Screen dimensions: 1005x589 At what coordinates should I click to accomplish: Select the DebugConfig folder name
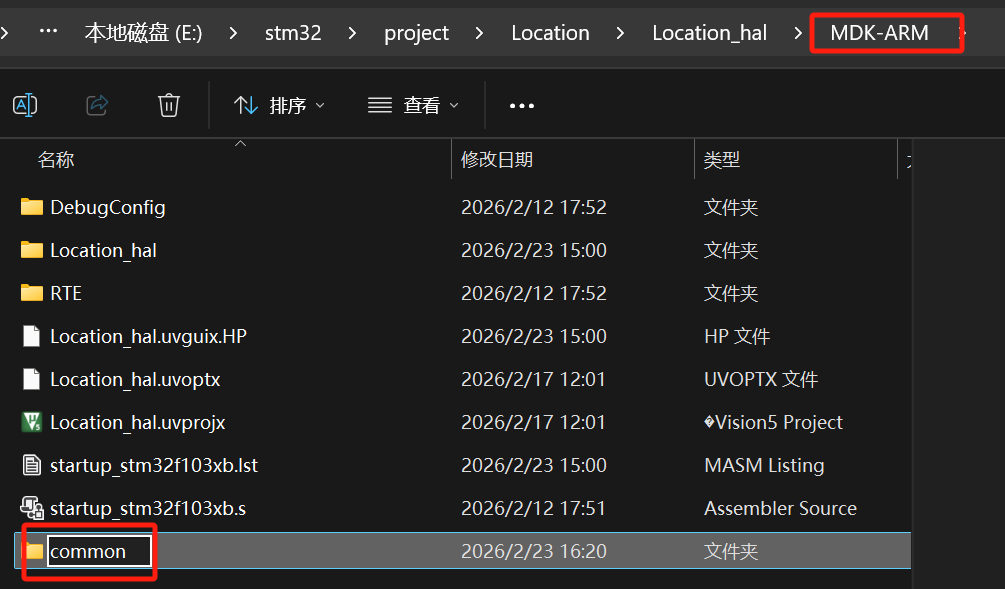point(108,208)
